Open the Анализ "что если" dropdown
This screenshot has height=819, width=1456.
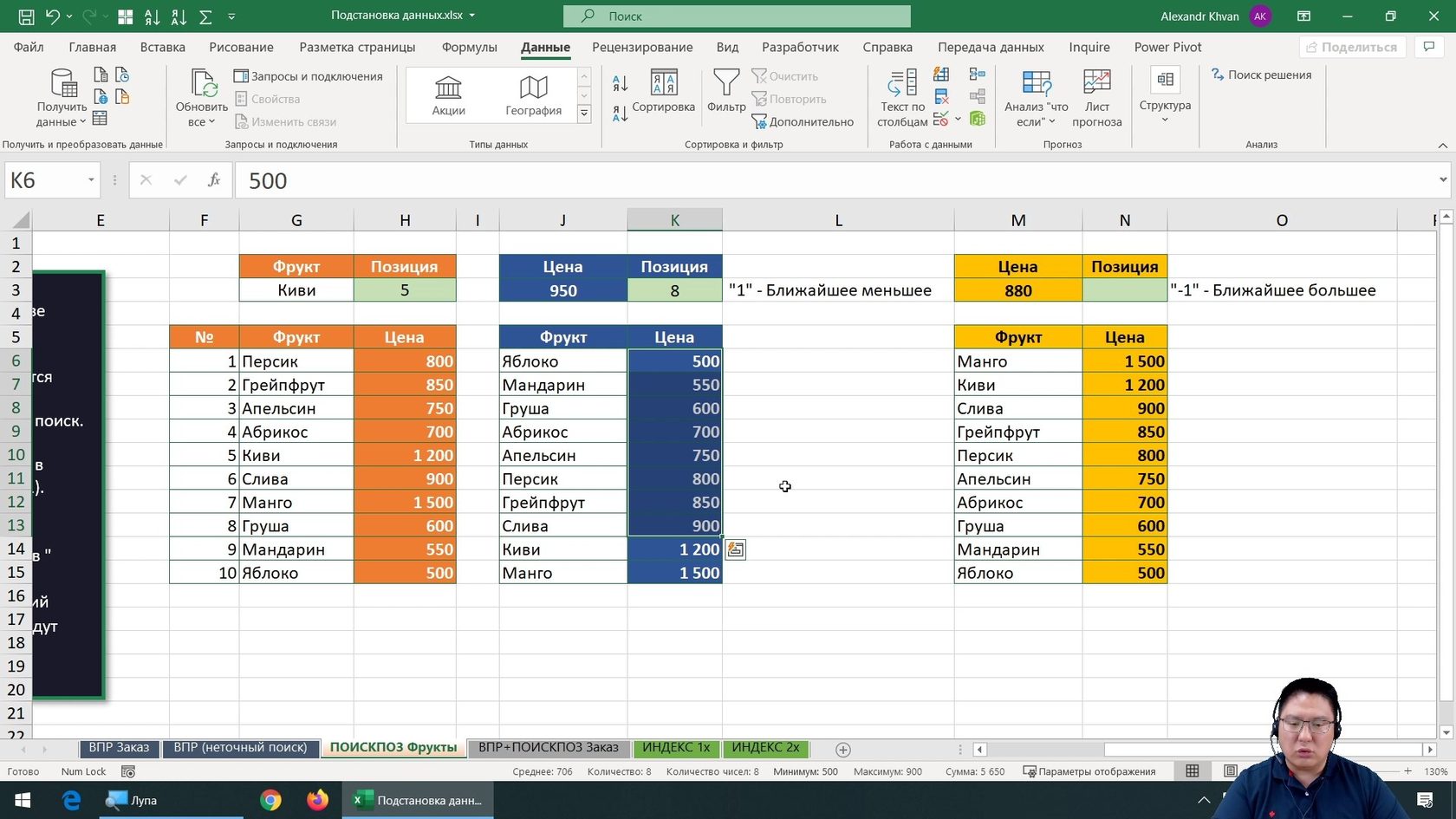(1036, 98)
